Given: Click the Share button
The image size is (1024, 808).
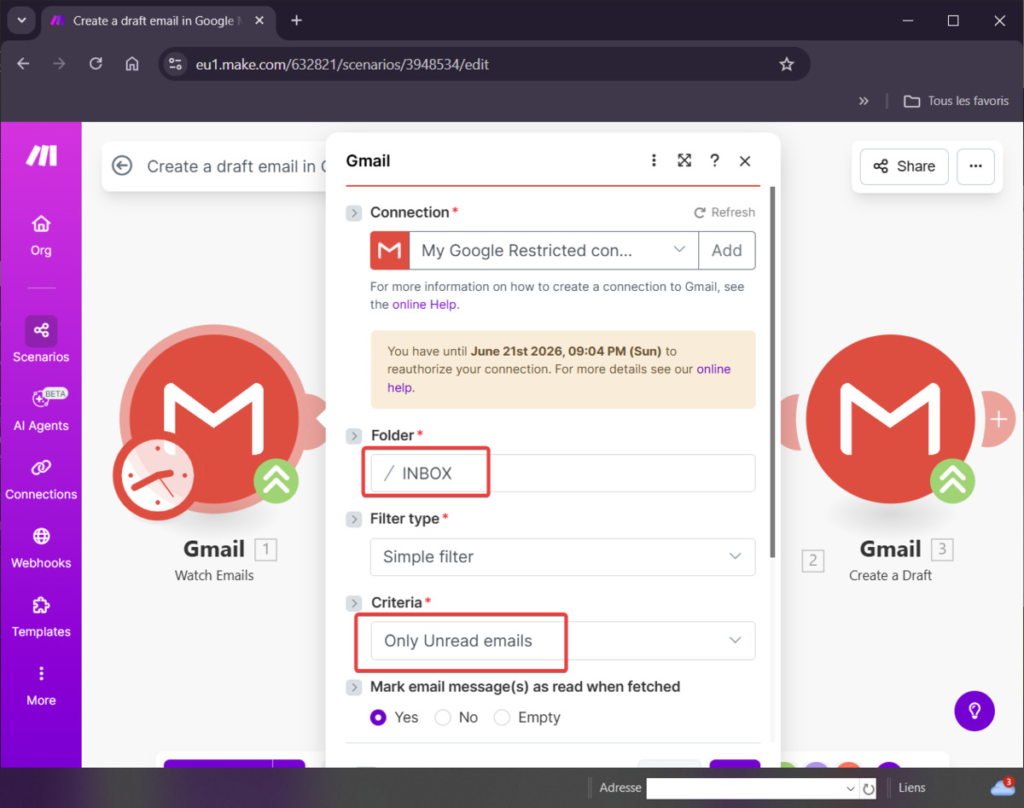Looking at the screenshot, I should coord(904,166).
